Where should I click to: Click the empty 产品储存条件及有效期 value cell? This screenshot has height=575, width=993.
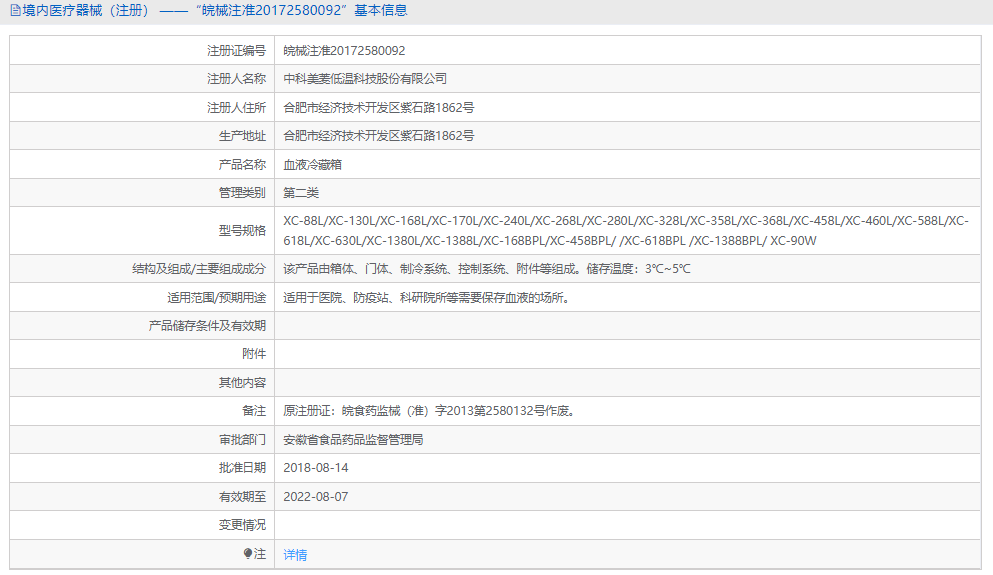click(x=628, y=325)
